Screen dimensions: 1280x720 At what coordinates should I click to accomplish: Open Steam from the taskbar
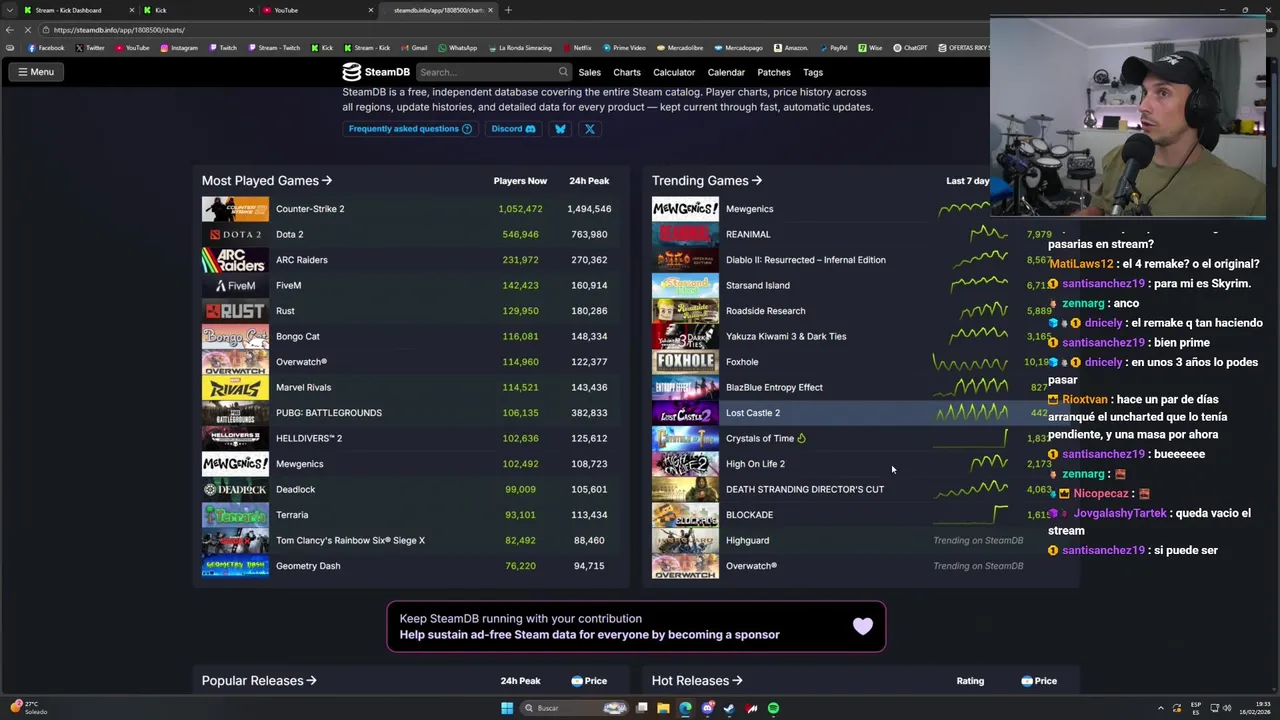tap(729, 708)
